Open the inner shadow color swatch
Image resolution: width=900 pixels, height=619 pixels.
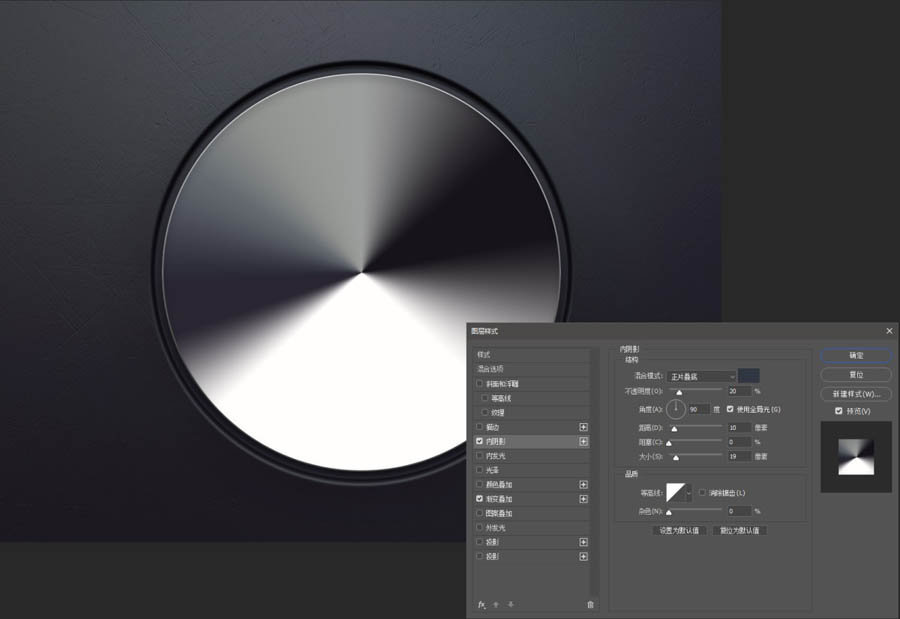pyautogui.click(x=749, y=376)
